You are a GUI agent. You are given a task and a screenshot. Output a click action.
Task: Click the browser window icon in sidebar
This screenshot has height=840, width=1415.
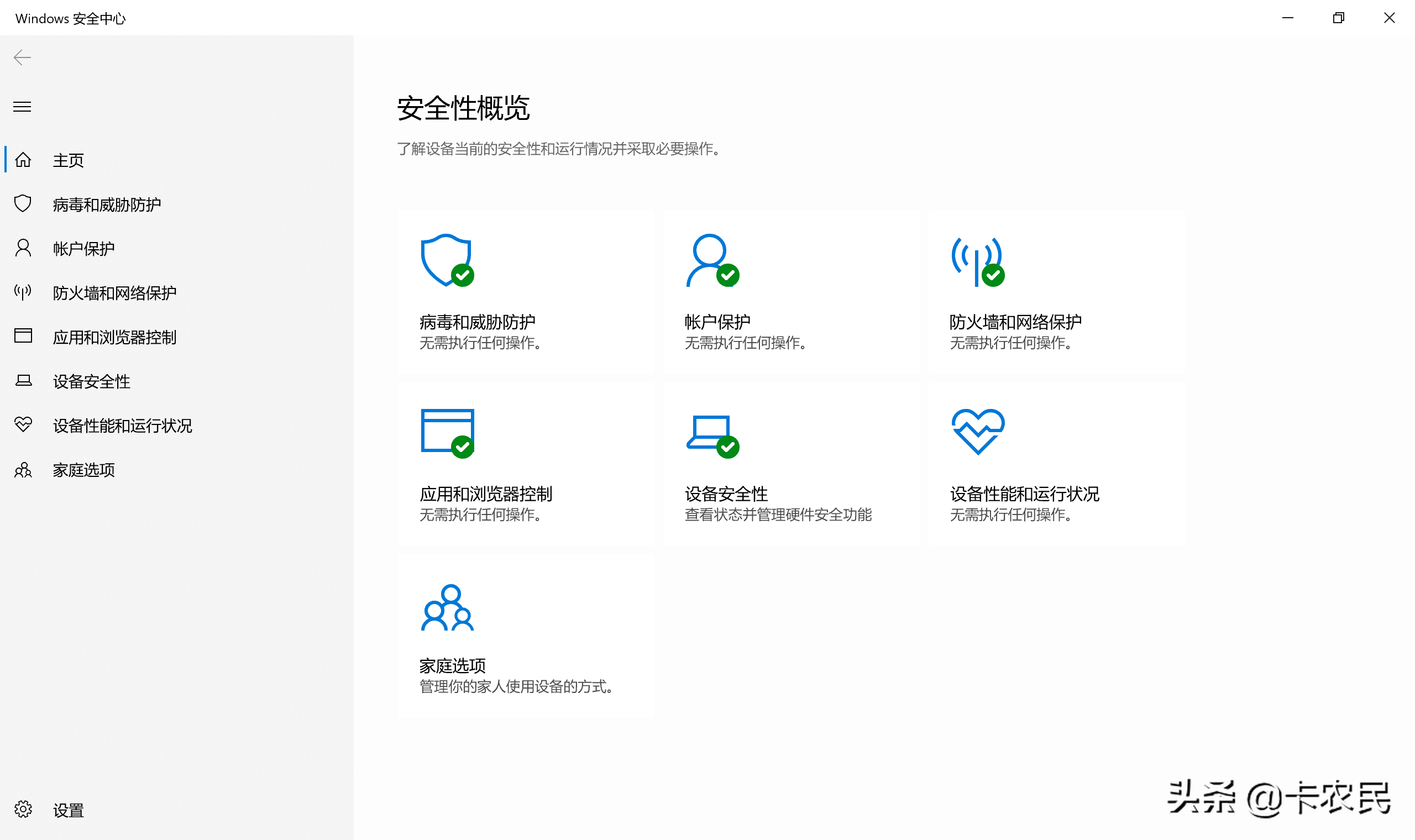pyautogui.click(x=23, y=335)
